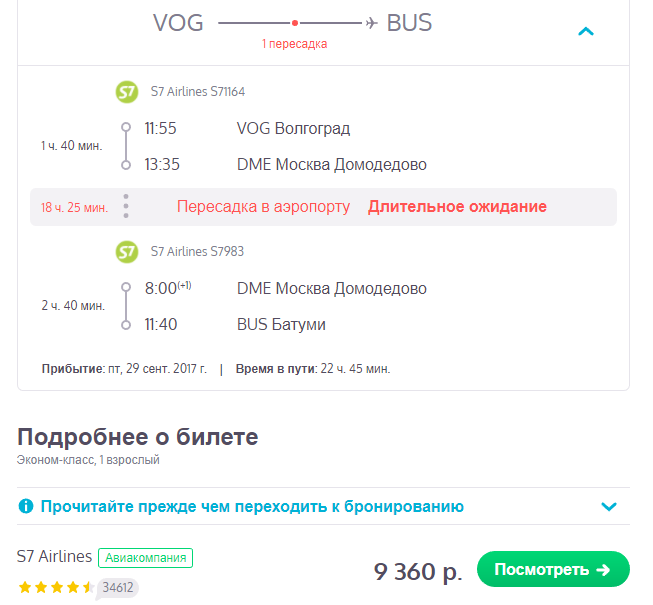The width and height of the screenshot is (653, 605).
Task: Select the 'VOG Волгоград' departure row
Action: tap(293, 128)
